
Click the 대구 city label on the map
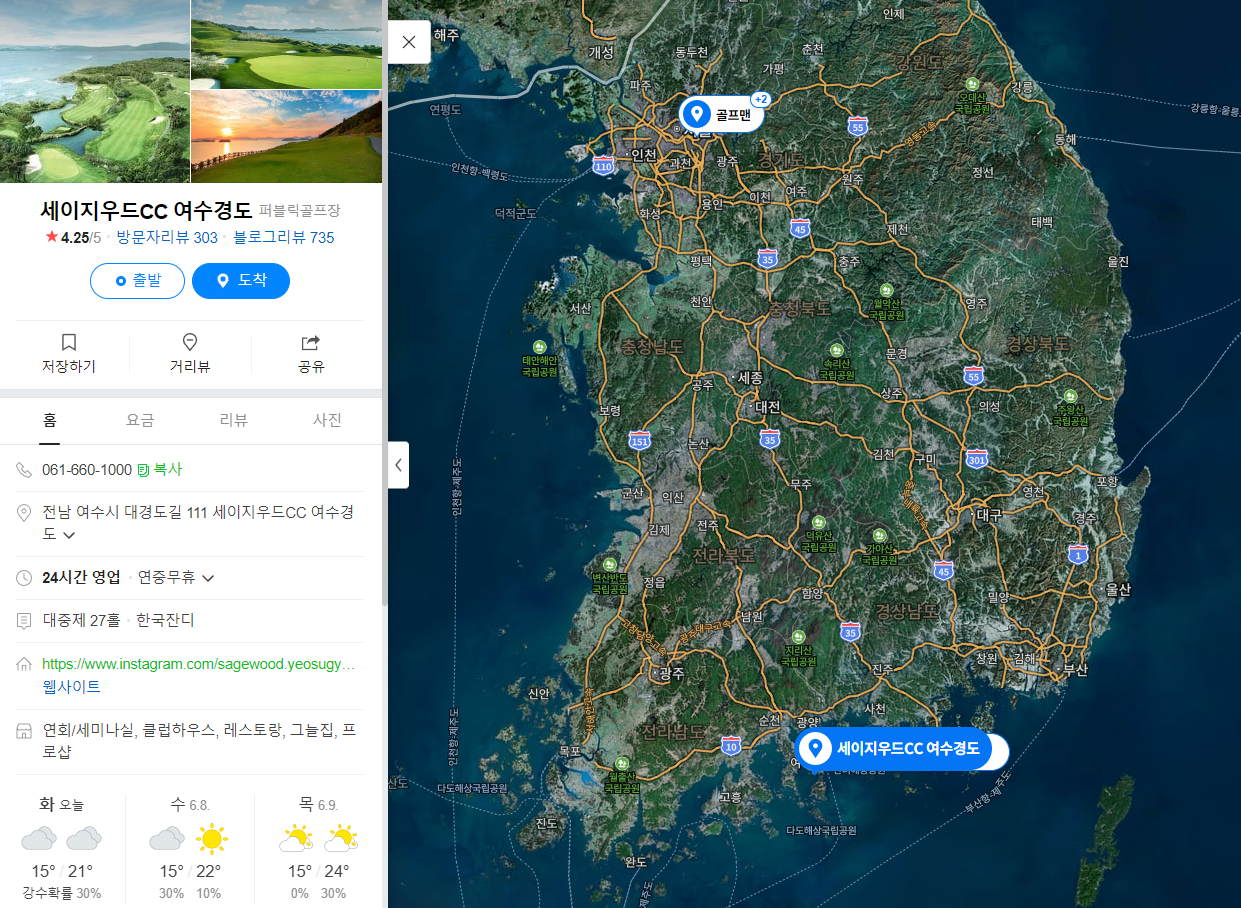[987, 515]
